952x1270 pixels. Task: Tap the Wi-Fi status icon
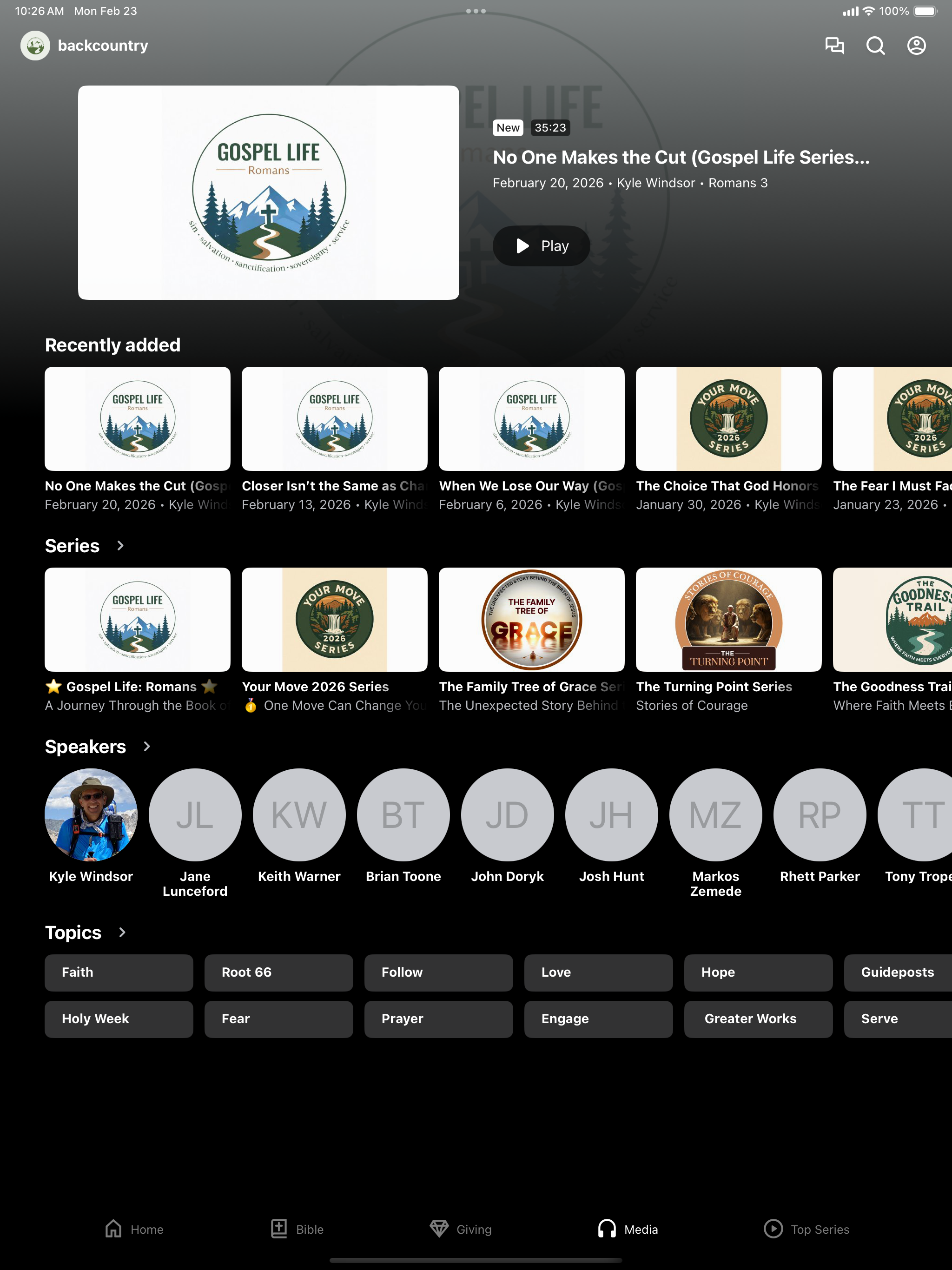869,11
